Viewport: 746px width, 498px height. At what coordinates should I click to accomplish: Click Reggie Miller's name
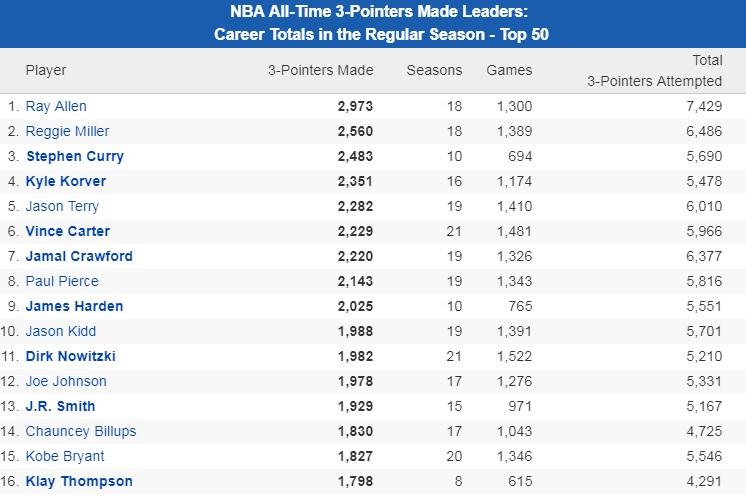pyautogui.click(x=67, y=131)
